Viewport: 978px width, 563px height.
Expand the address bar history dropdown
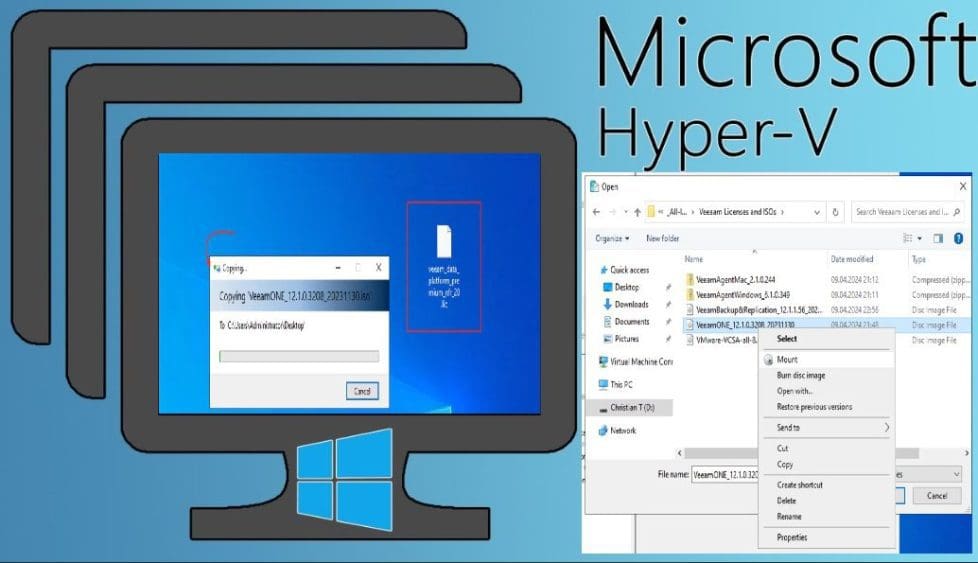coord(817,212)
